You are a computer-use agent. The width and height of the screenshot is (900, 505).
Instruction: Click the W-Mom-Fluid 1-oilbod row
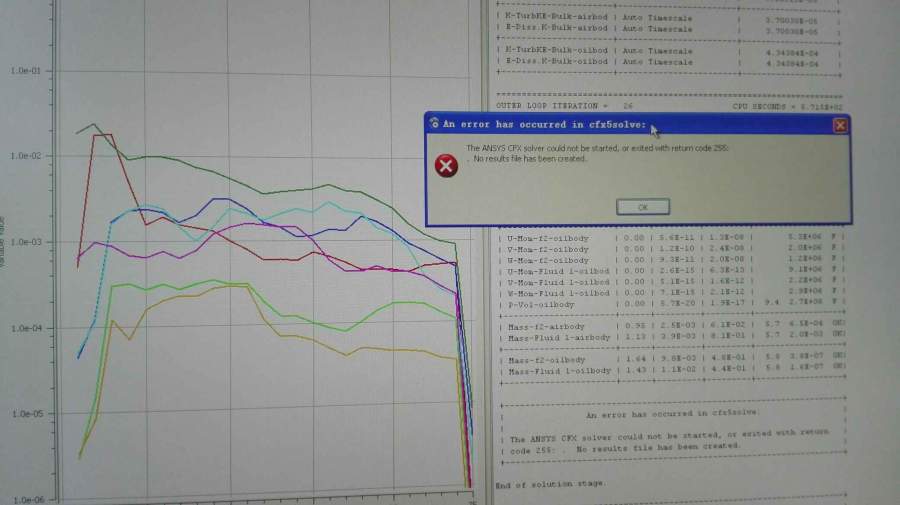[672, 293]
